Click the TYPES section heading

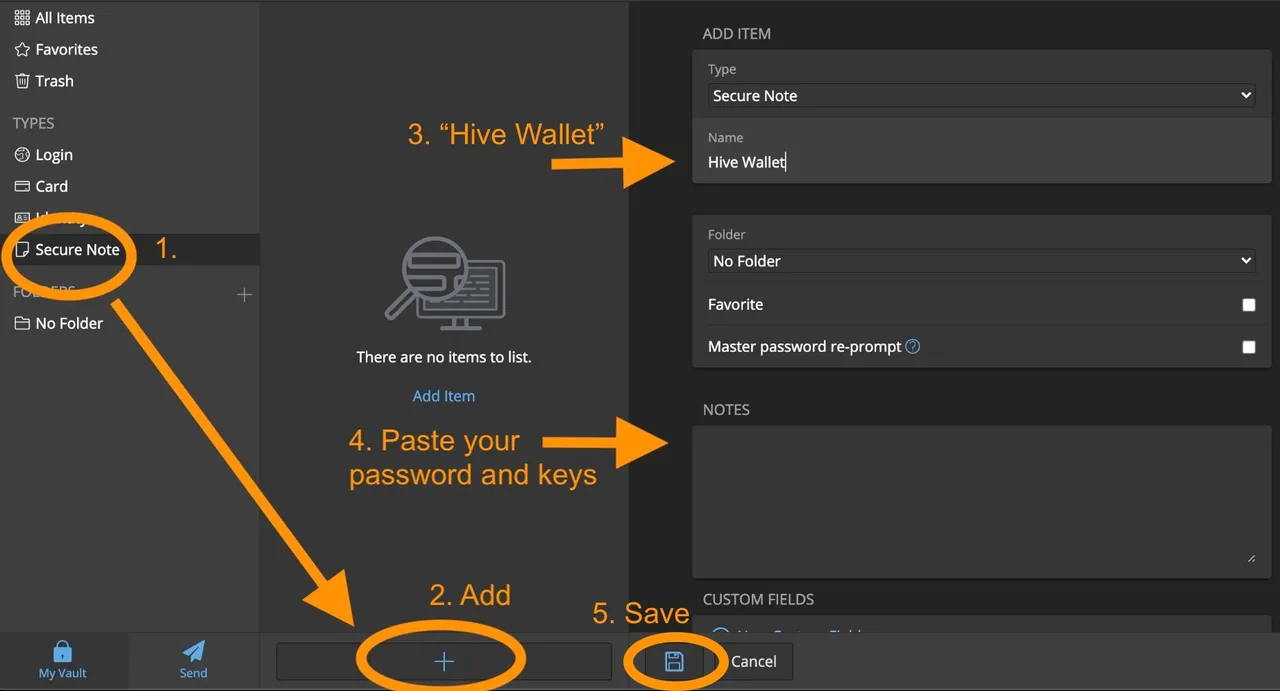(34, 123)
